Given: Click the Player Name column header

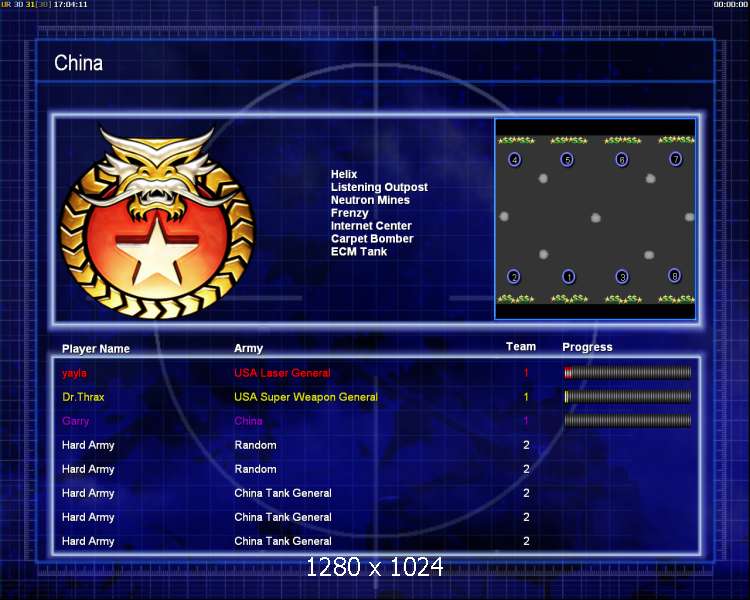Looking at the screenshot, I should click(96, 349).
